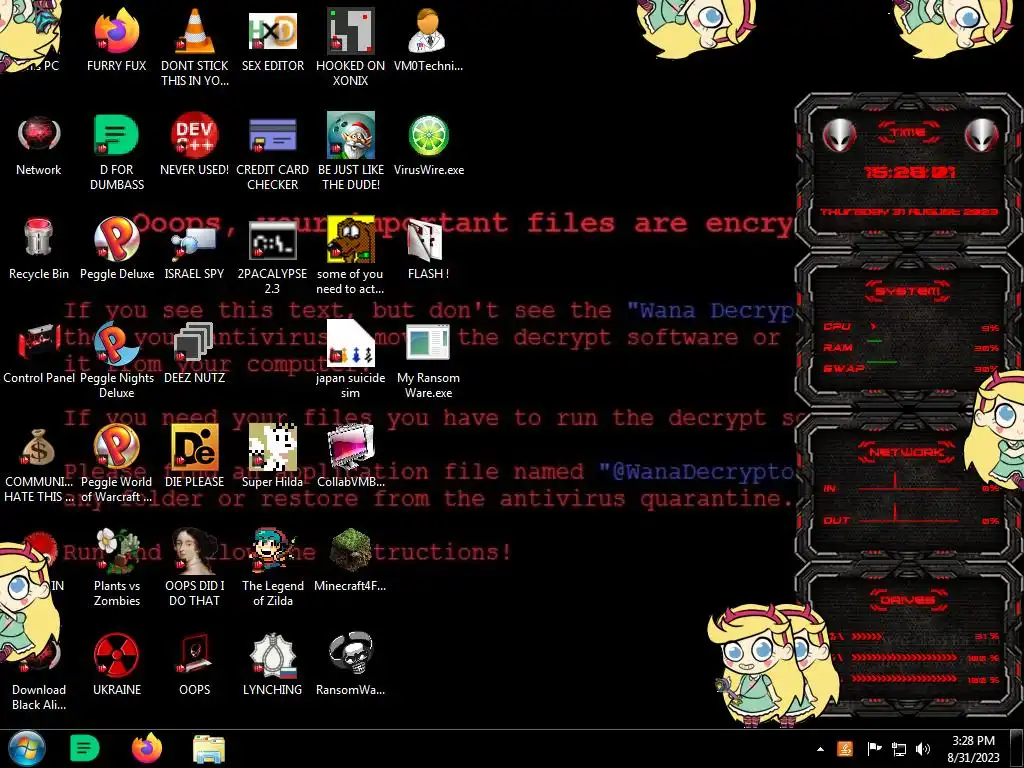The image size is (1024, 768).
Task: Click the left alien head on the TIME widget
Action: click(x=839, y=136)
